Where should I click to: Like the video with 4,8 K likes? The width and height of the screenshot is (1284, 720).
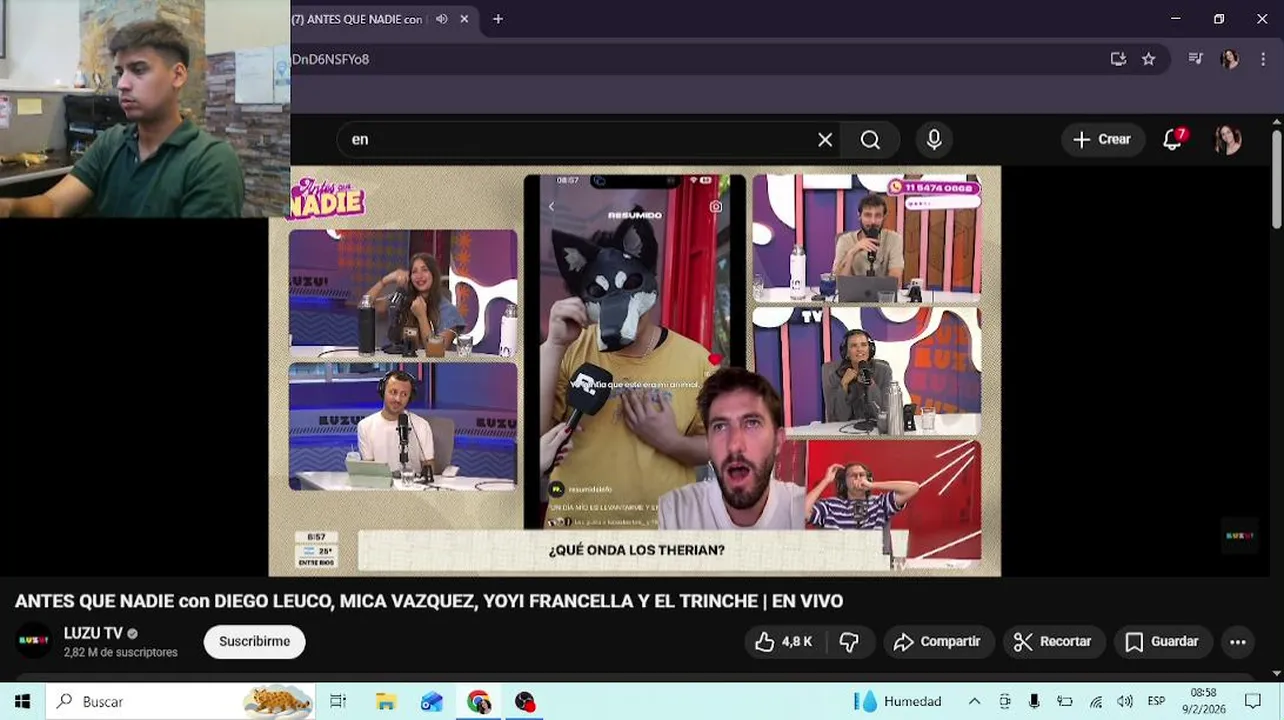[x=784, y=642]
